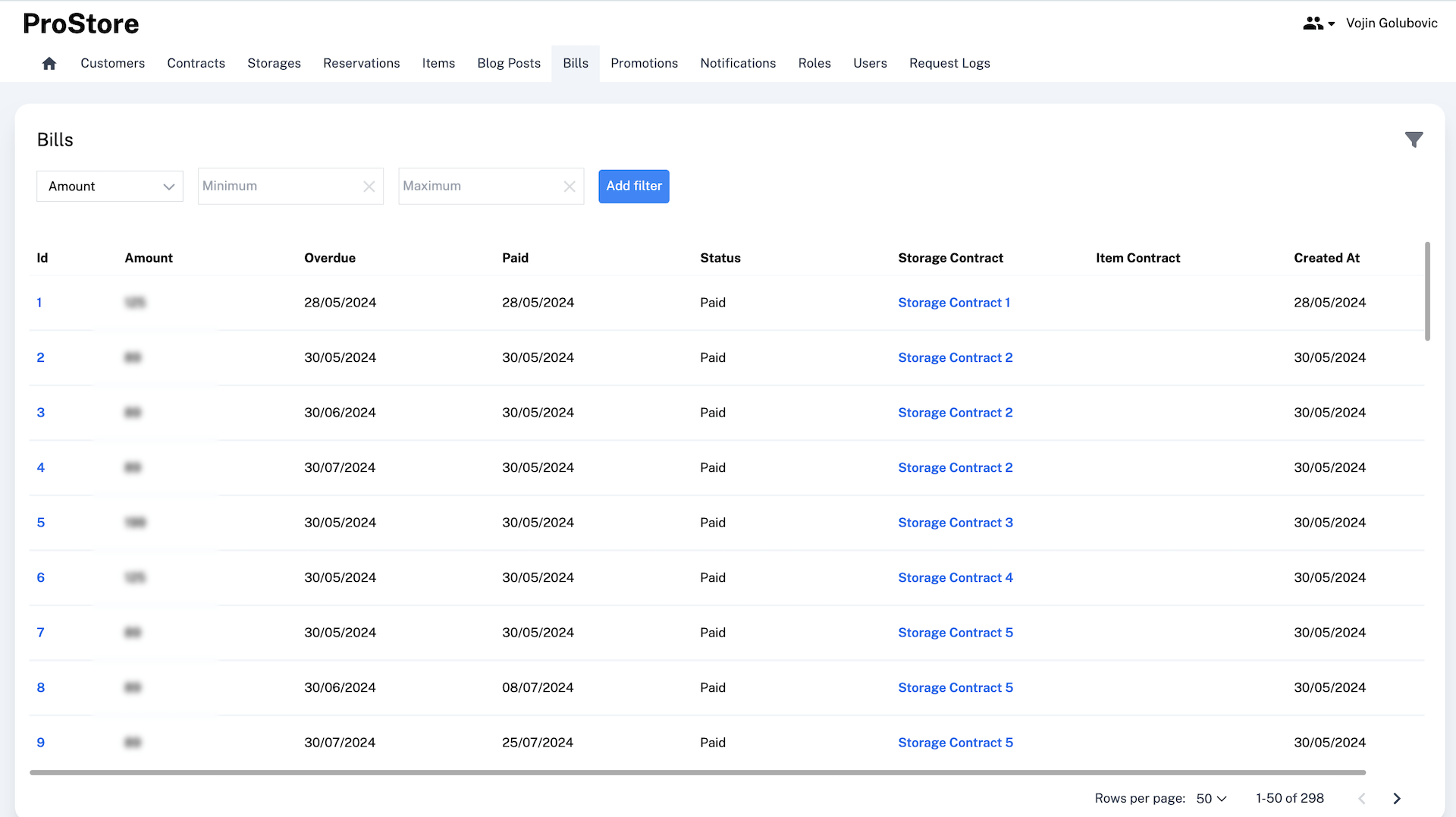Screen dimensions: 1456x817
Task: Select the Bills tab
Action: (x=576, y=64)
